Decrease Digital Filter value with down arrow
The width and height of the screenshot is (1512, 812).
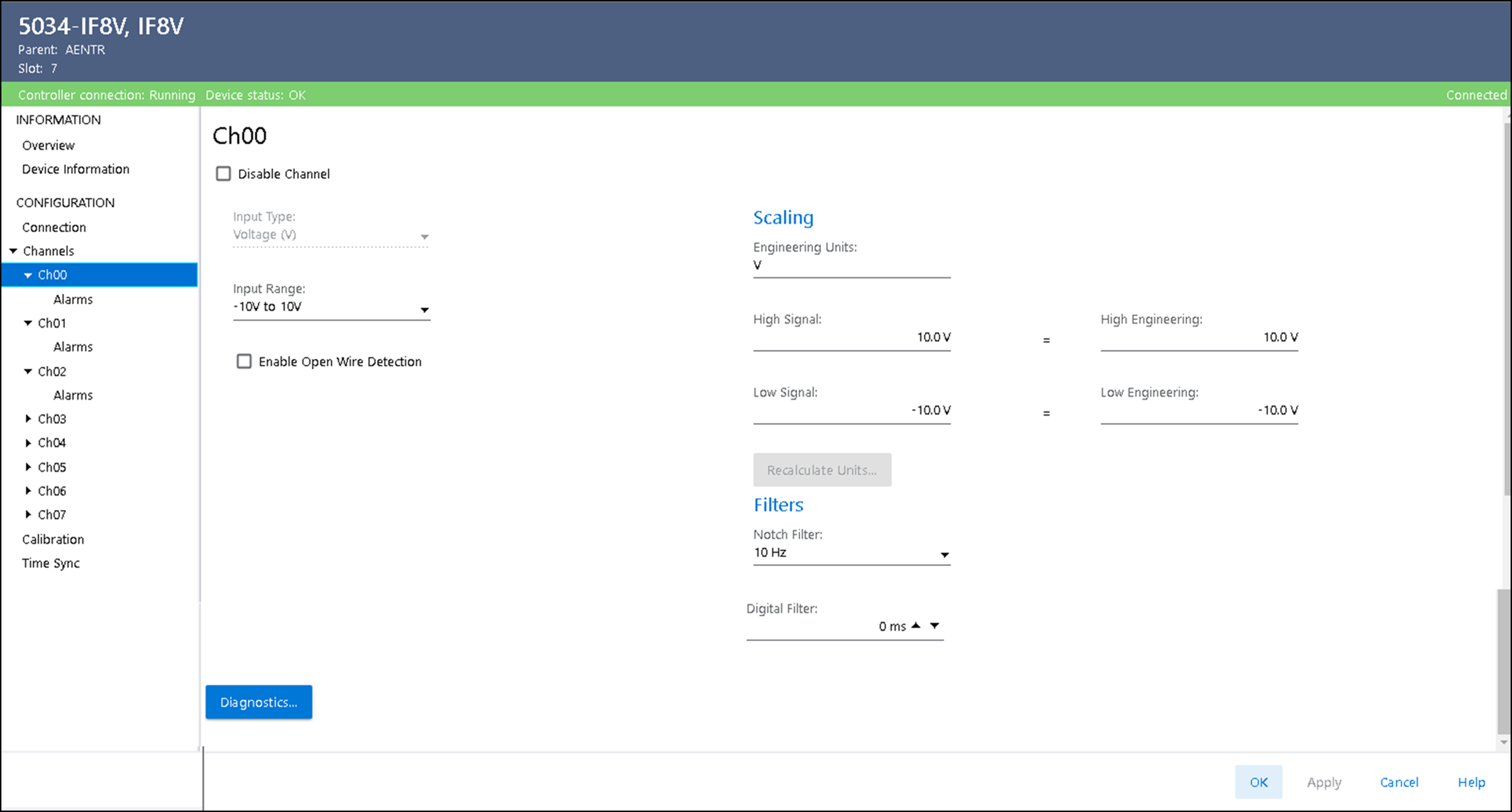point(935,625)
